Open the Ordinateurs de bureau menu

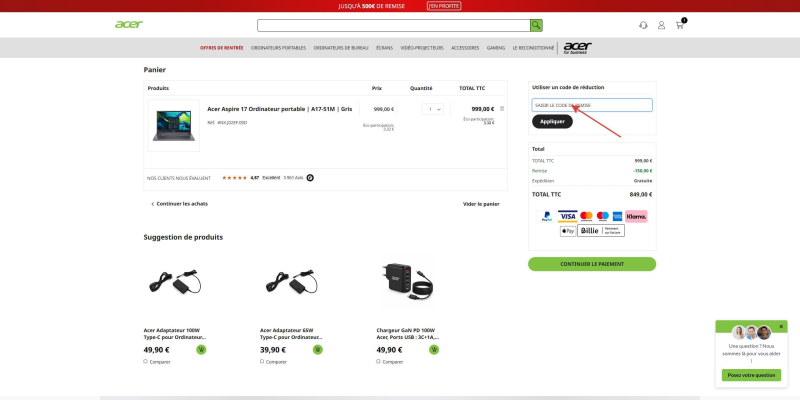[341, 48]
